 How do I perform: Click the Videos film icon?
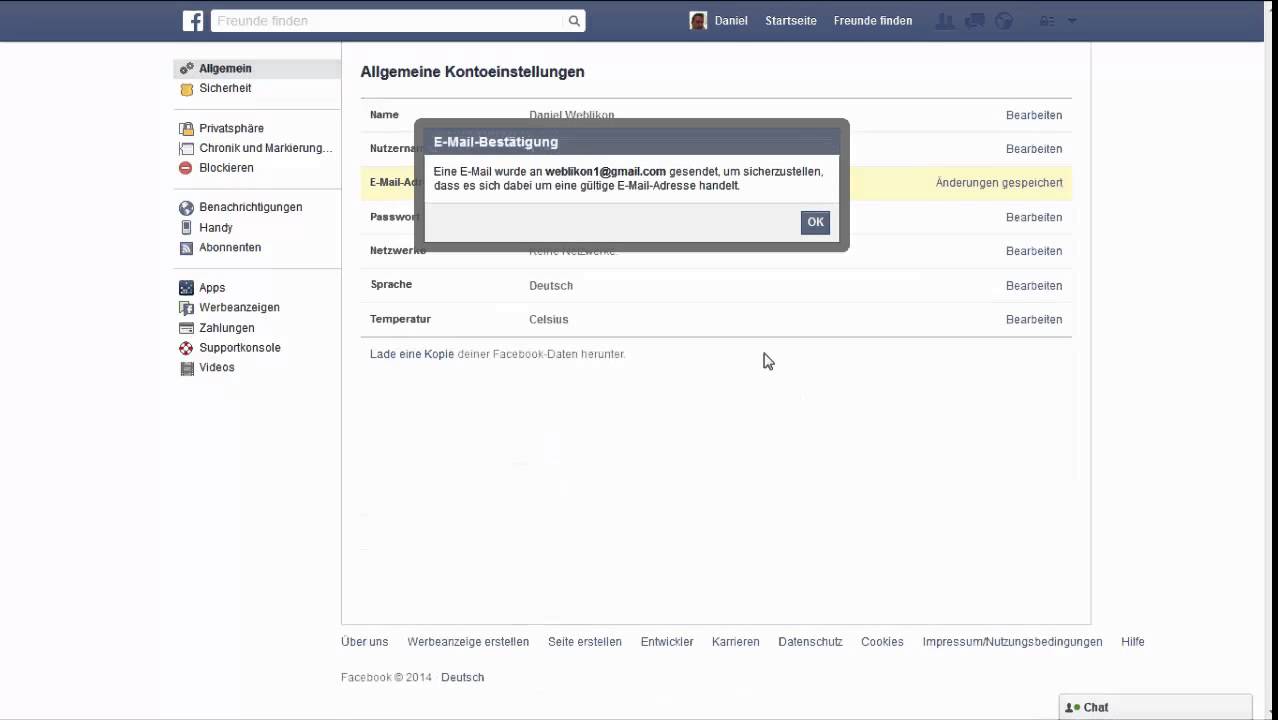(186, 368)
